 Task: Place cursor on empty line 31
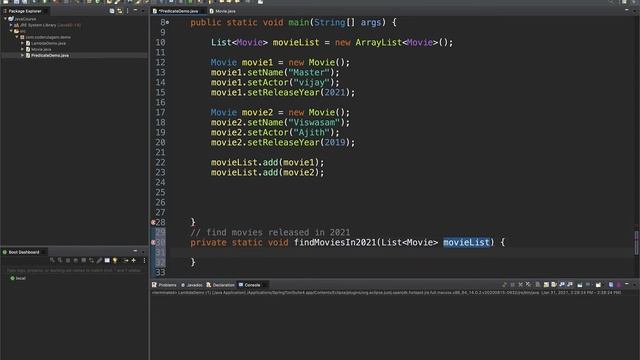click(x=402, y=253)
